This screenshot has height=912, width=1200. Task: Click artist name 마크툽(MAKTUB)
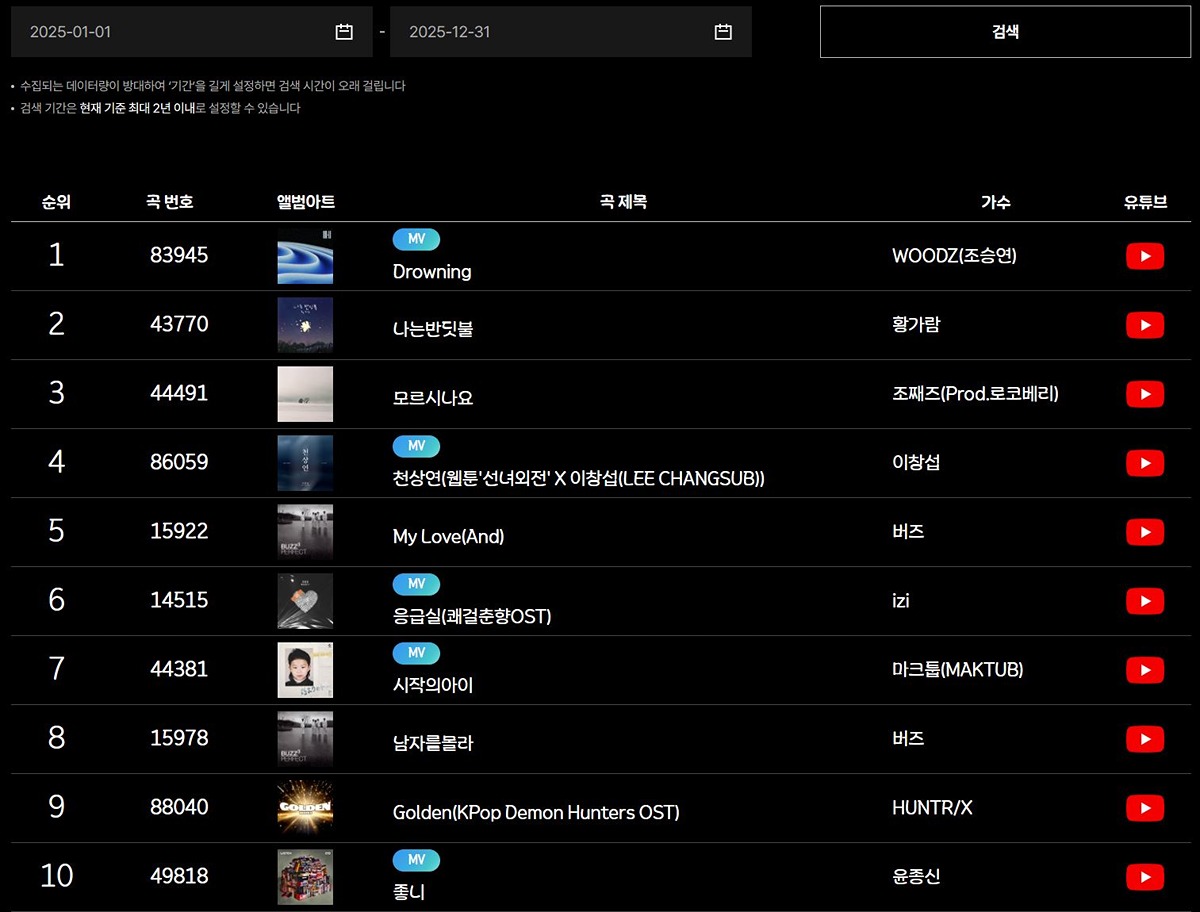tap(957, 670)
